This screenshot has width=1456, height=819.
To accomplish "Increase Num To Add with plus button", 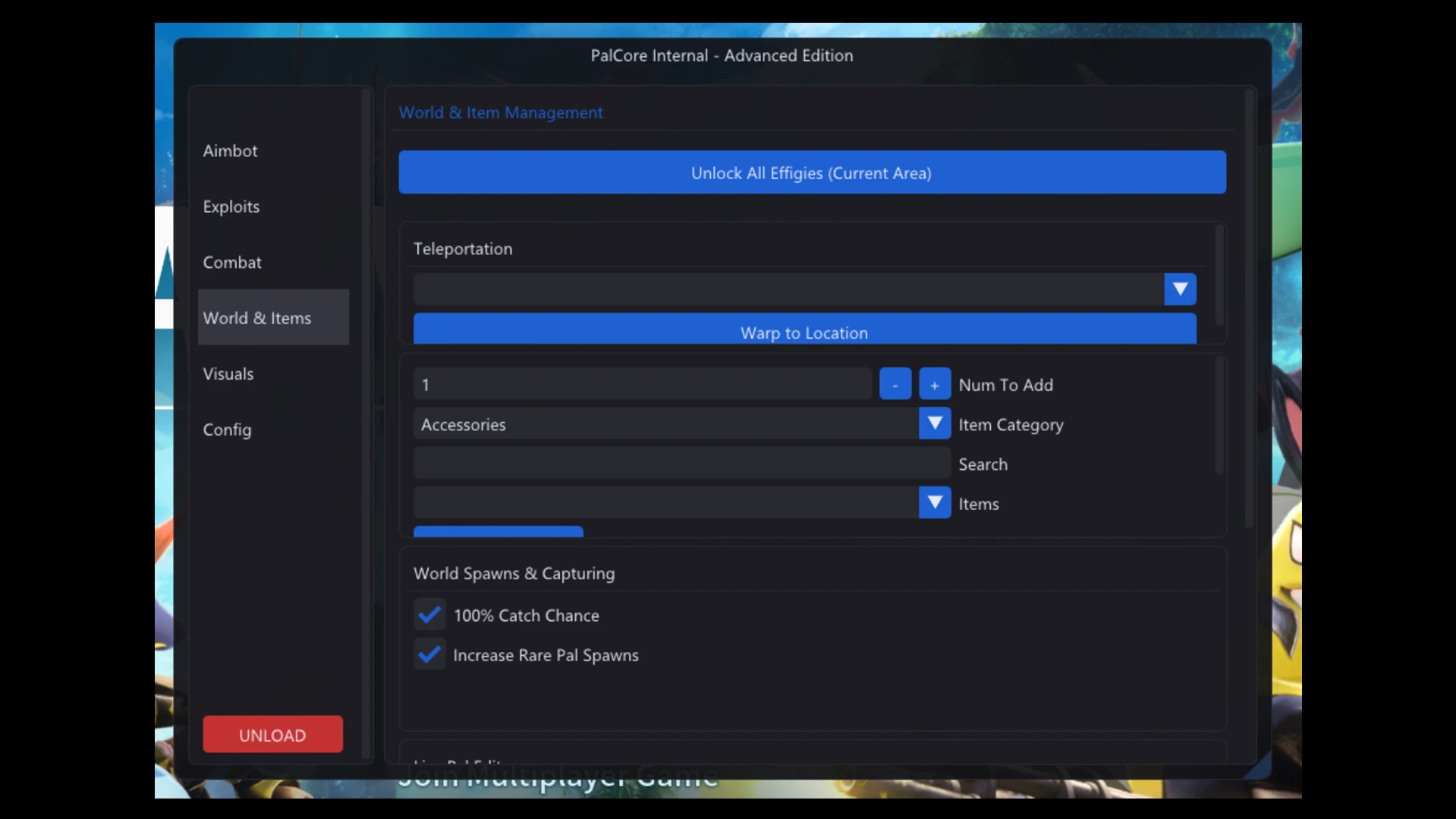I will click(x=935, y=385).
